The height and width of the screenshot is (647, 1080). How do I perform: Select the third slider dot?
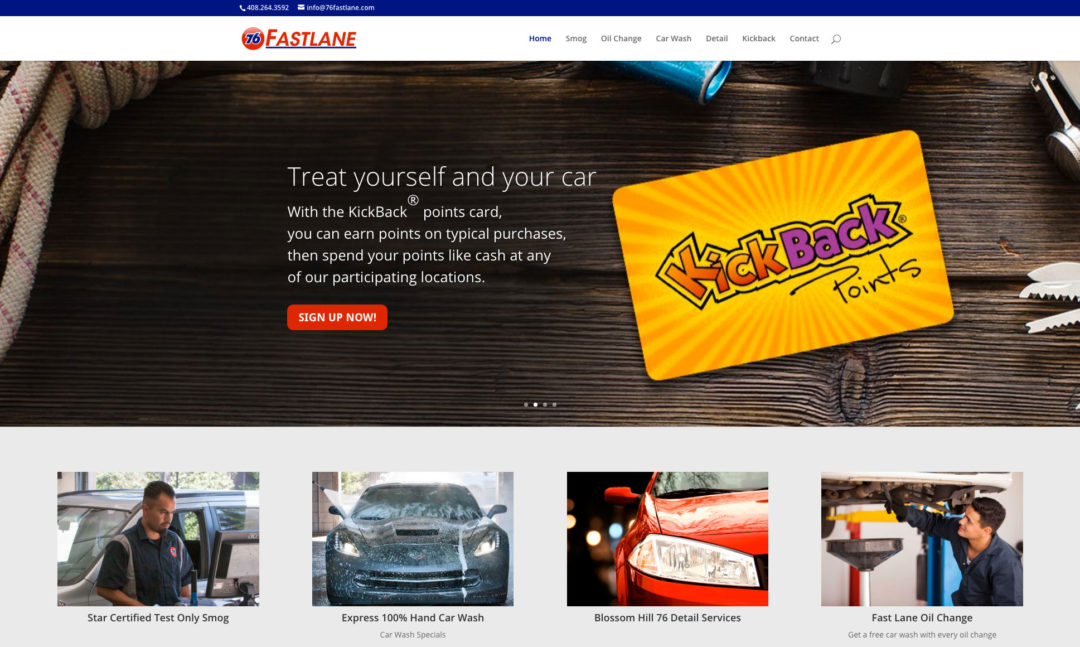point(545,404)
